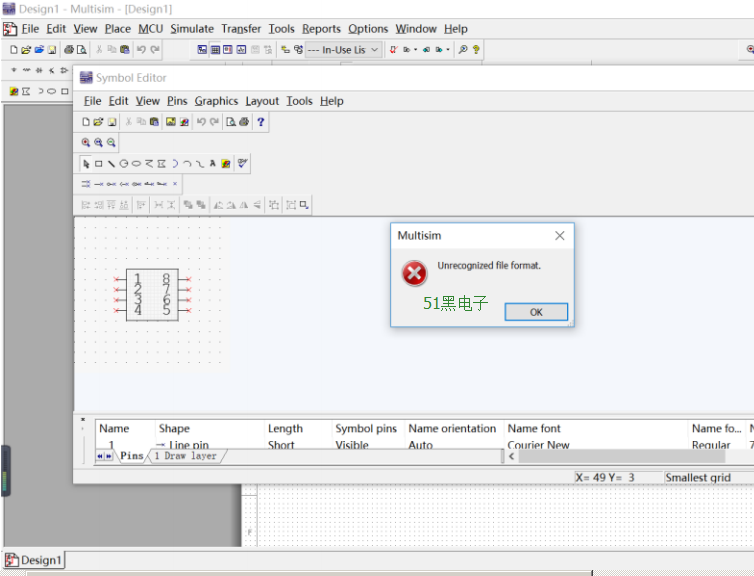
Task: Select the line drawing tool
Action: pos(111,164)
